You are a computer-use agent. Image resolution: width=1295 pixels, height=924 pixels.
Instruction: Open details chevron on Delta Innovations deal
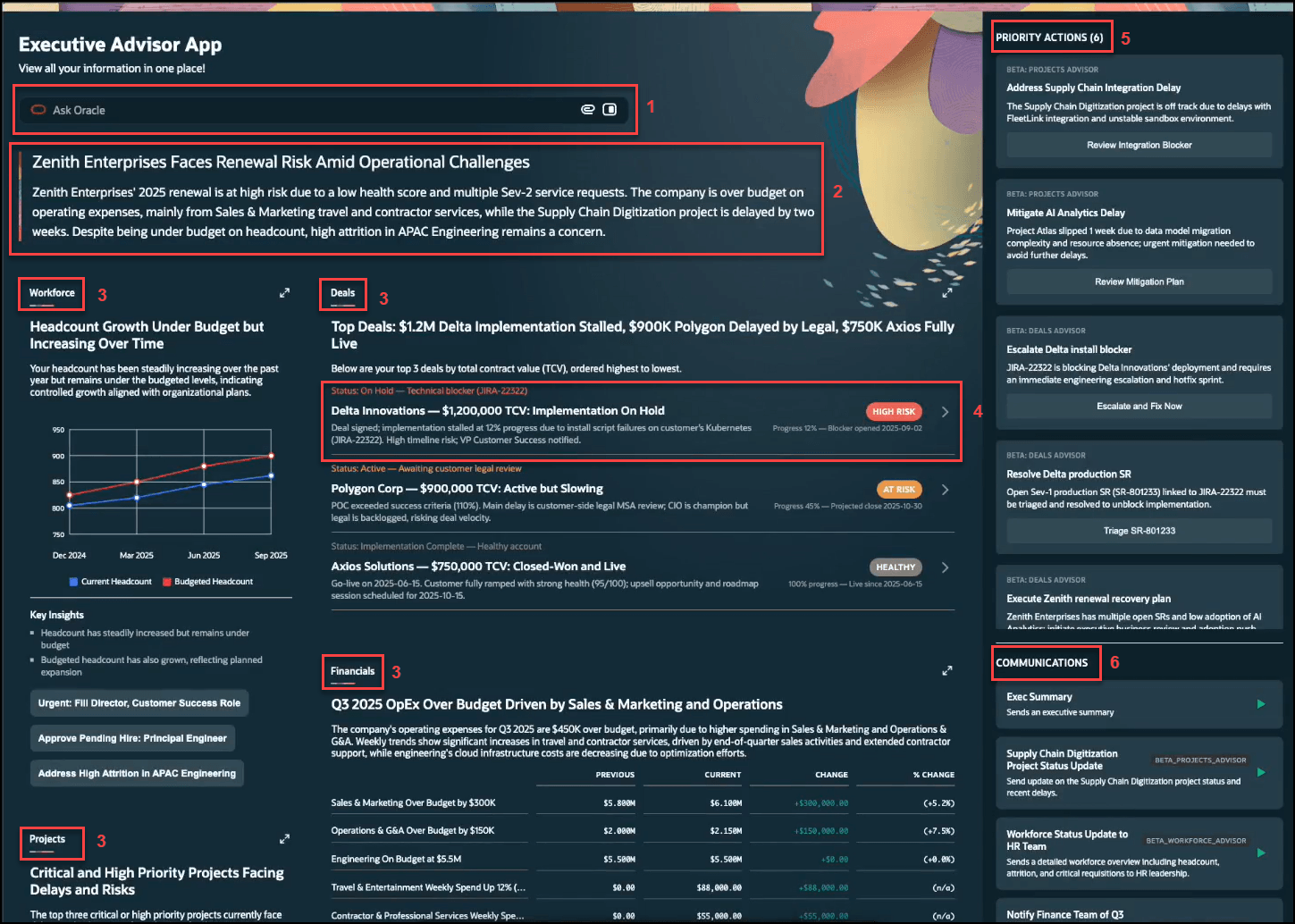tap(945, 412)
